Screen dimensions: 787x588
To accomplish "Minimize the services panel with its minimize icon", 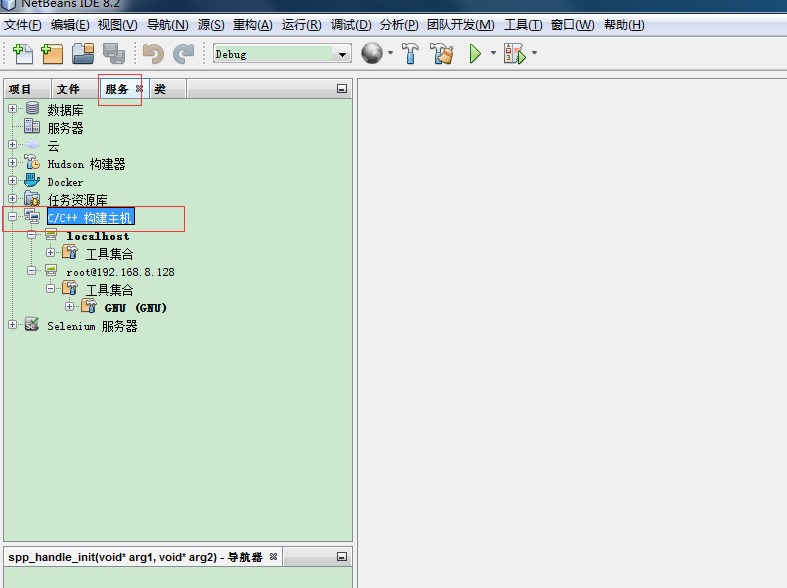I will point(342,89).
